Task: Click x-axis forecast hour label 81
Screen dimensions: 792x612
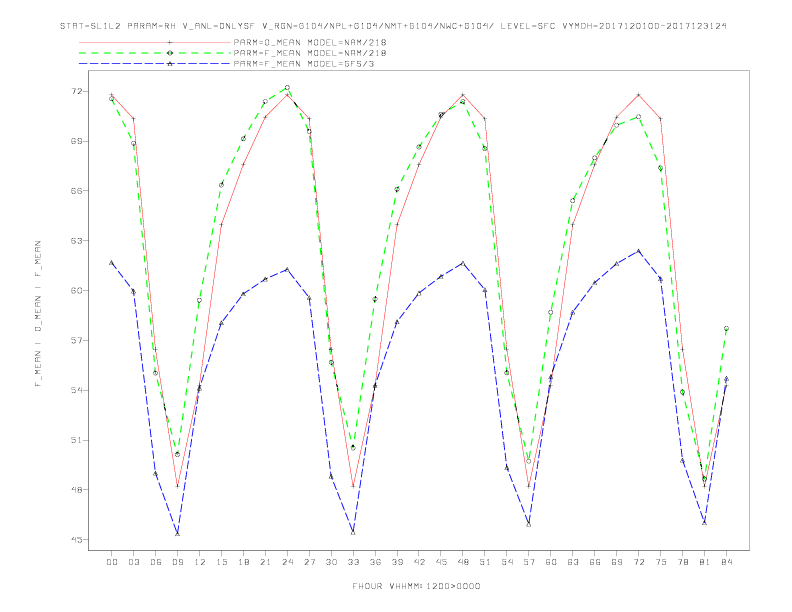Action: point(705,562)
